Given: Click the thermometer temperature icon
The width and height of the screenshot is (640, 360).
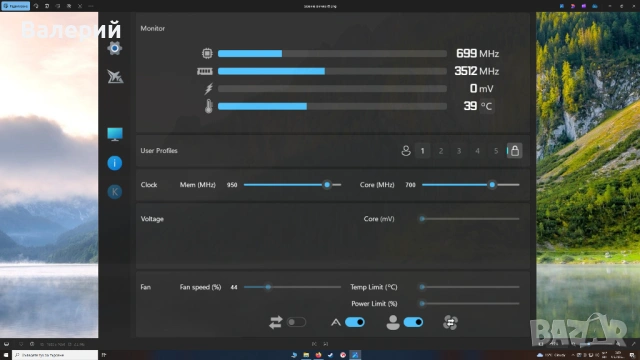Looking at the screenshot, I should click(209, 106).
